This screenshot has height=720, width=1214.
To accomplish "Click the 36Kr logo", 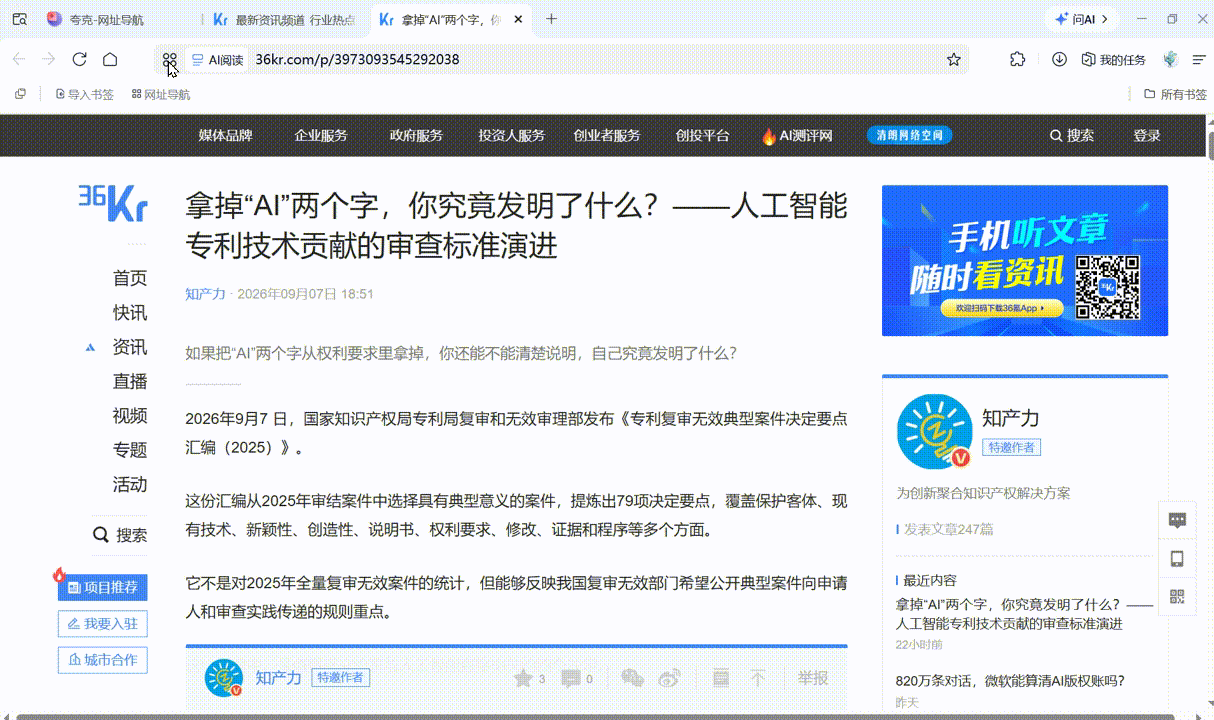I will click(113, 203).
